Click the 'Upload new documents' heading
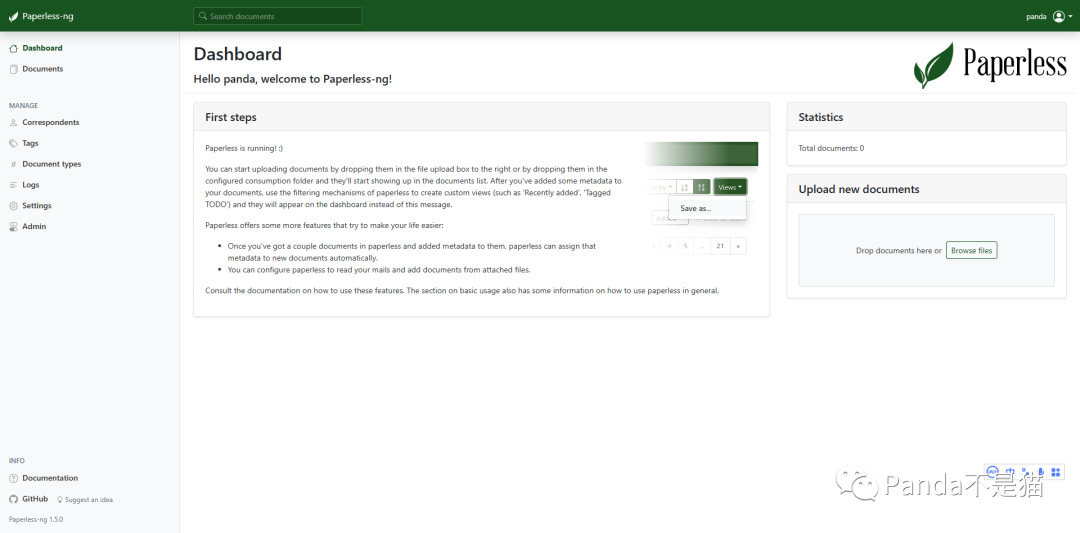Image resolution: width=1080 pixels, height=533 pixels. tap(859, 189)
